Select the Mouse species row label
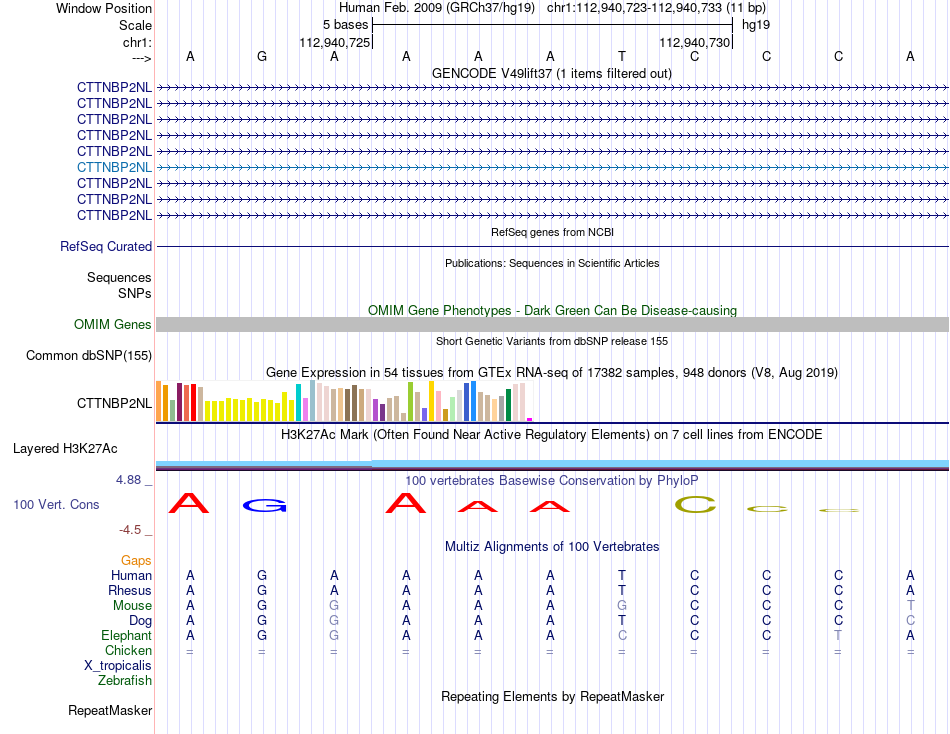Viewport: 950px width, 734px height. tap(132, 606)
